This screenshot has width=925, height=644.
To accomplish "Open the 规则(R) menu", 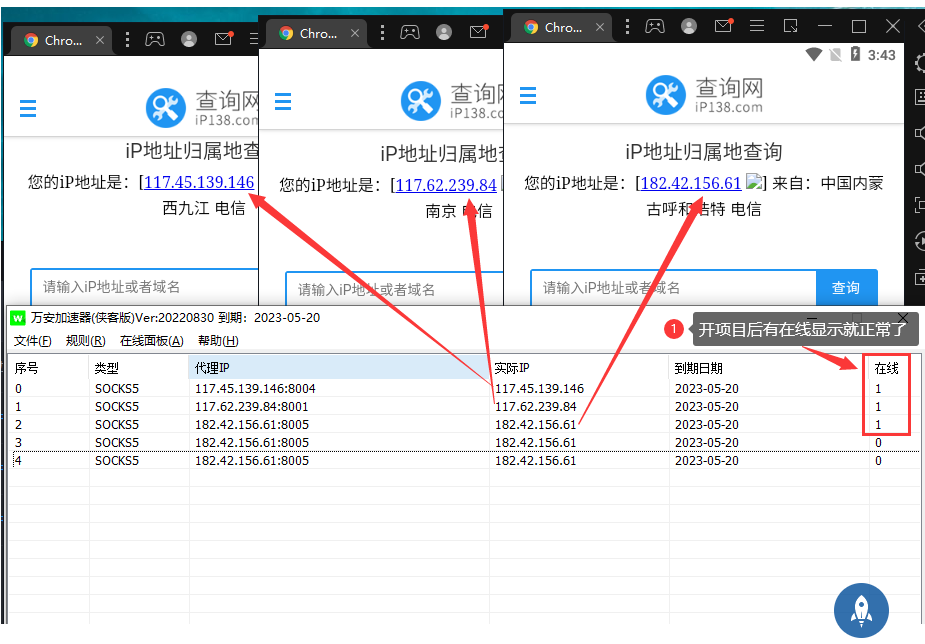I will tap(85, 341).
